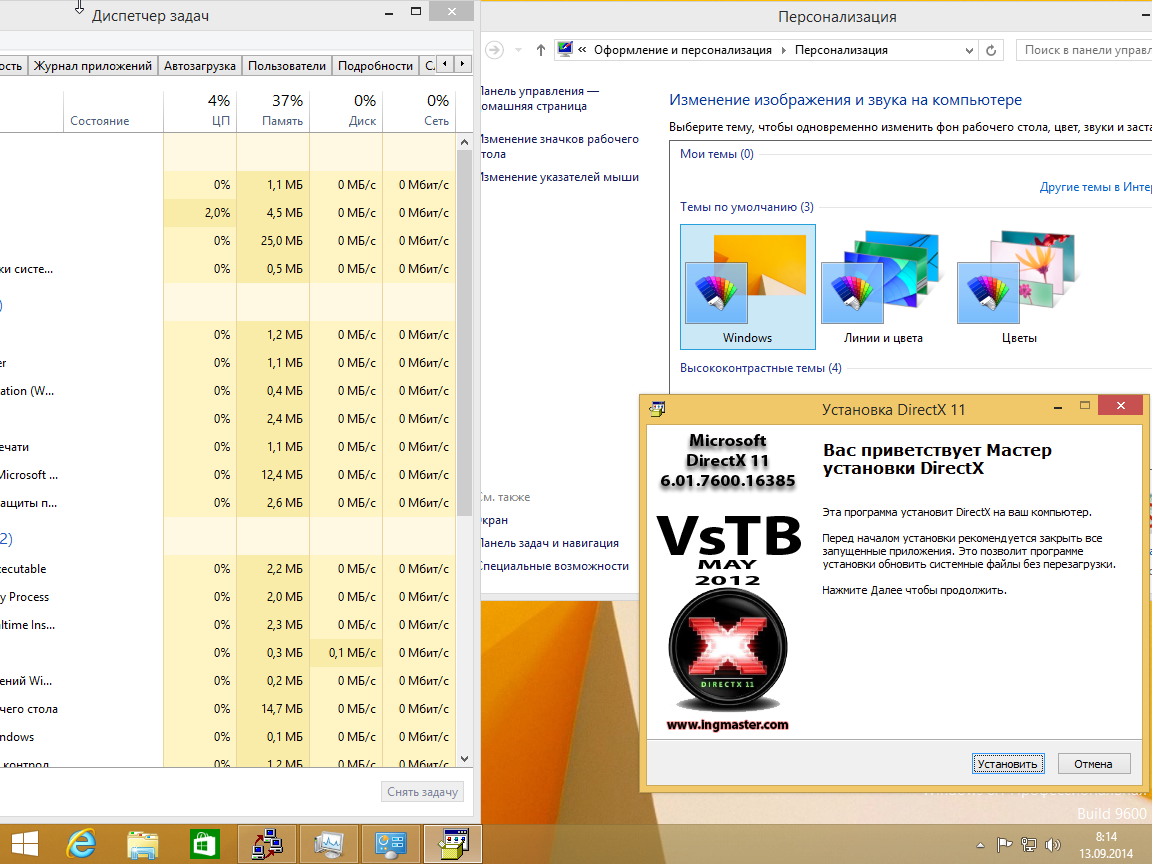The height and width of the screenshot is (864, 1152).
Task: Open Windows Store from taskbar
Action: pos(204,844)
